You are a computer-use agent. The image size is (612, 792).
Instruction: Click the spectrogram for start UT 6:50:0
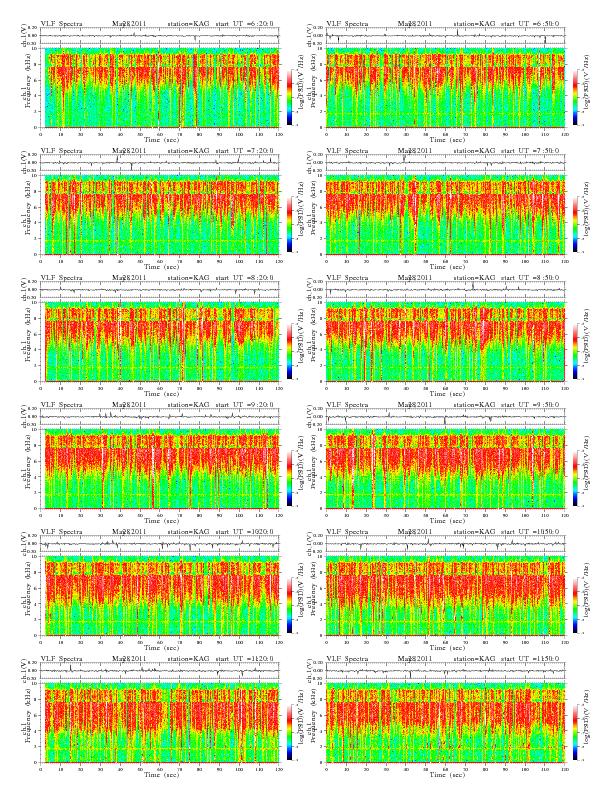point(445,88)
